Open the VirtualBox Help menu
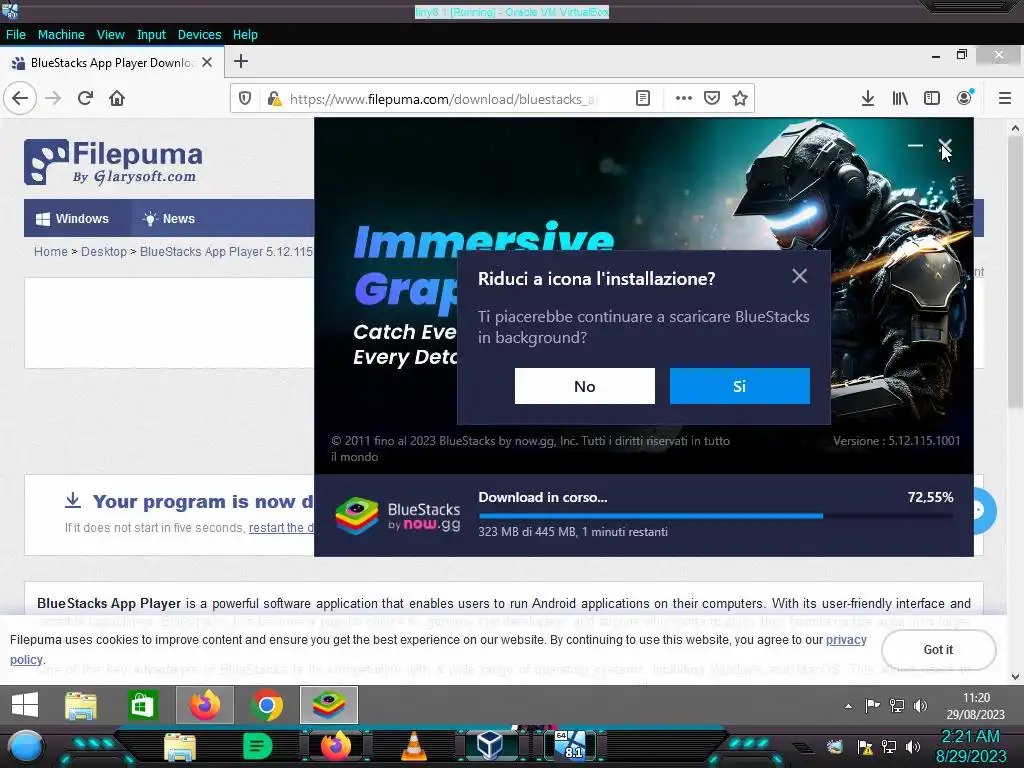 tap(245, 35)
